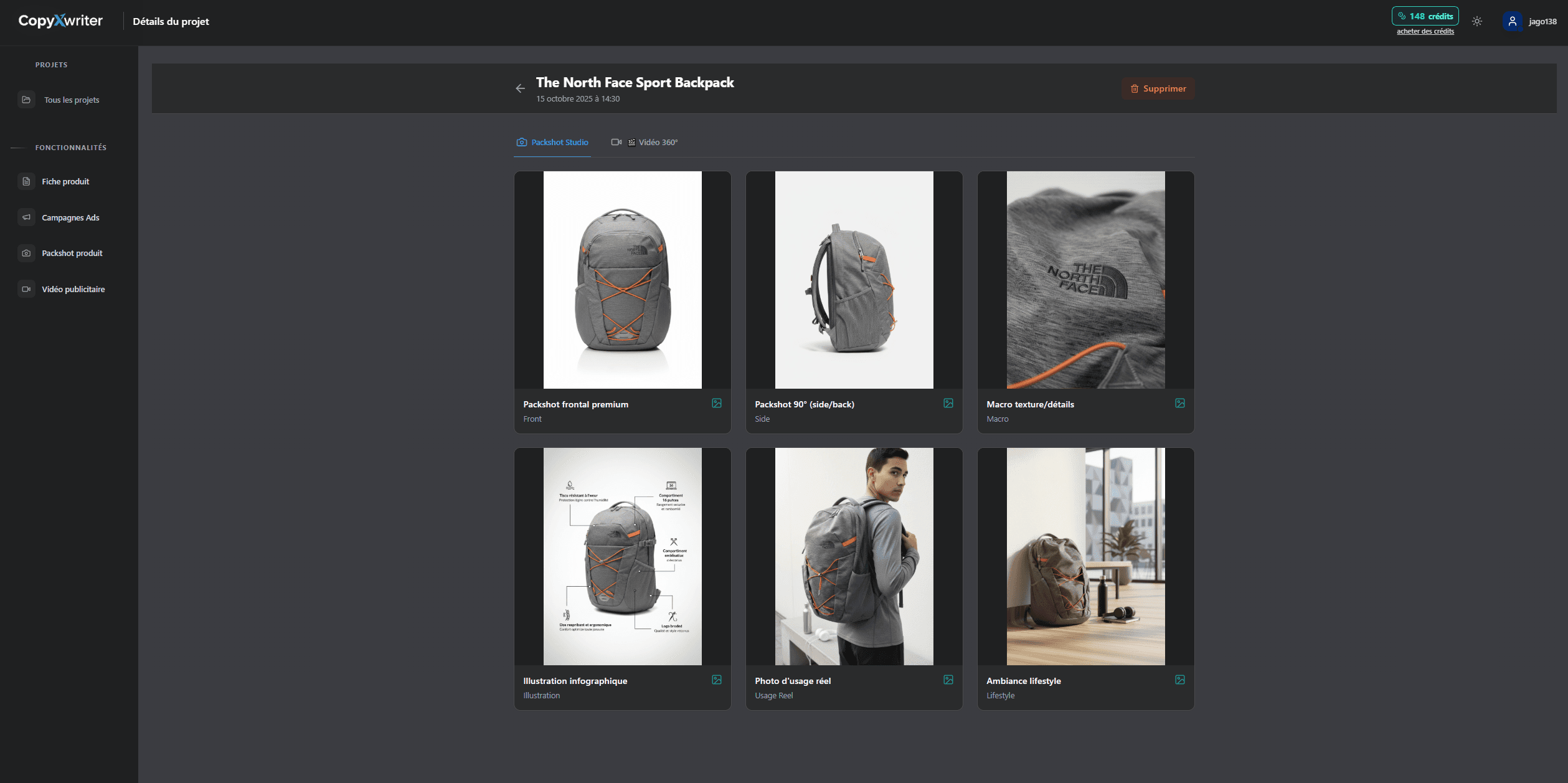The width and height of the screenshot is (1568, 783).
Task: Open user avatar icon for jago138
Action: pyautogui.click(x=1512, y=21)
